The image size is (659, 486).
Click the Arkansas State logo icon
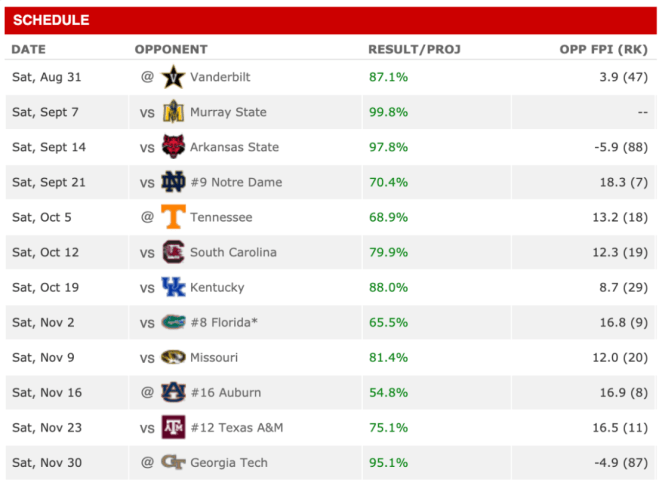point(174,147)
